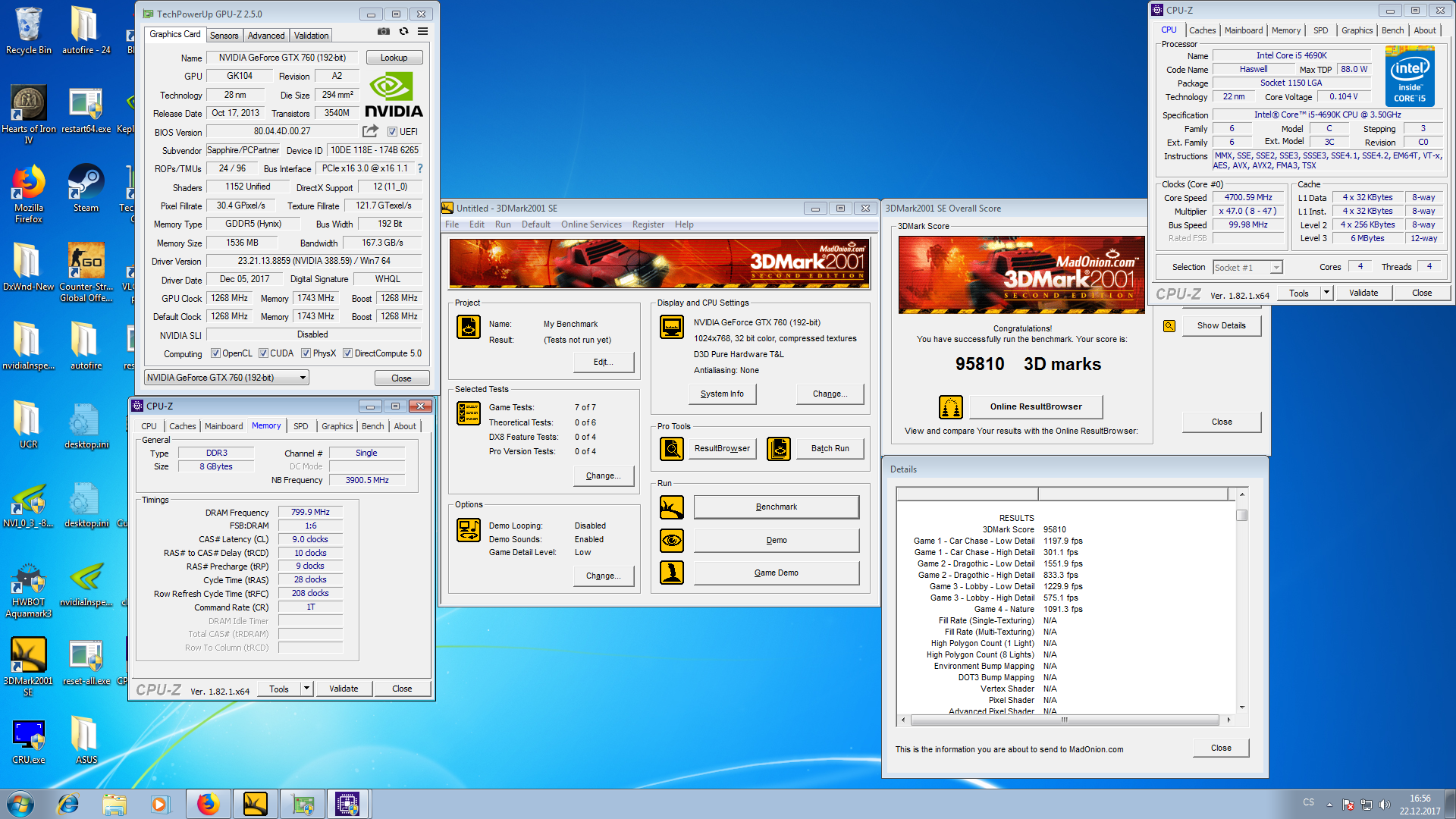Click the Lookup button in GPU-Z

[x=394, y=58]
